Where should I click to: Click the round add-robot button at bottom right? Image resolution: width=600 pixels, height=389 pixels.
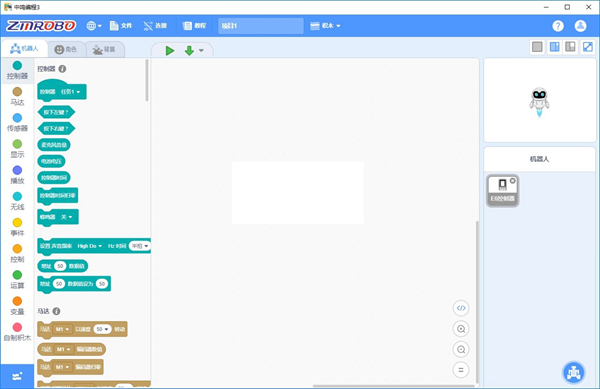574,372
